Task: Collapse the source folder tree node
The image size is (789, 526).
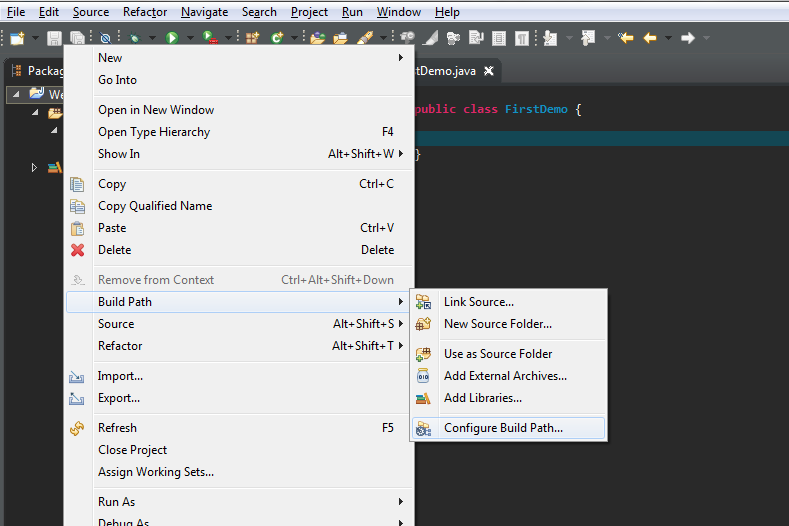Action: coord(35,112)
